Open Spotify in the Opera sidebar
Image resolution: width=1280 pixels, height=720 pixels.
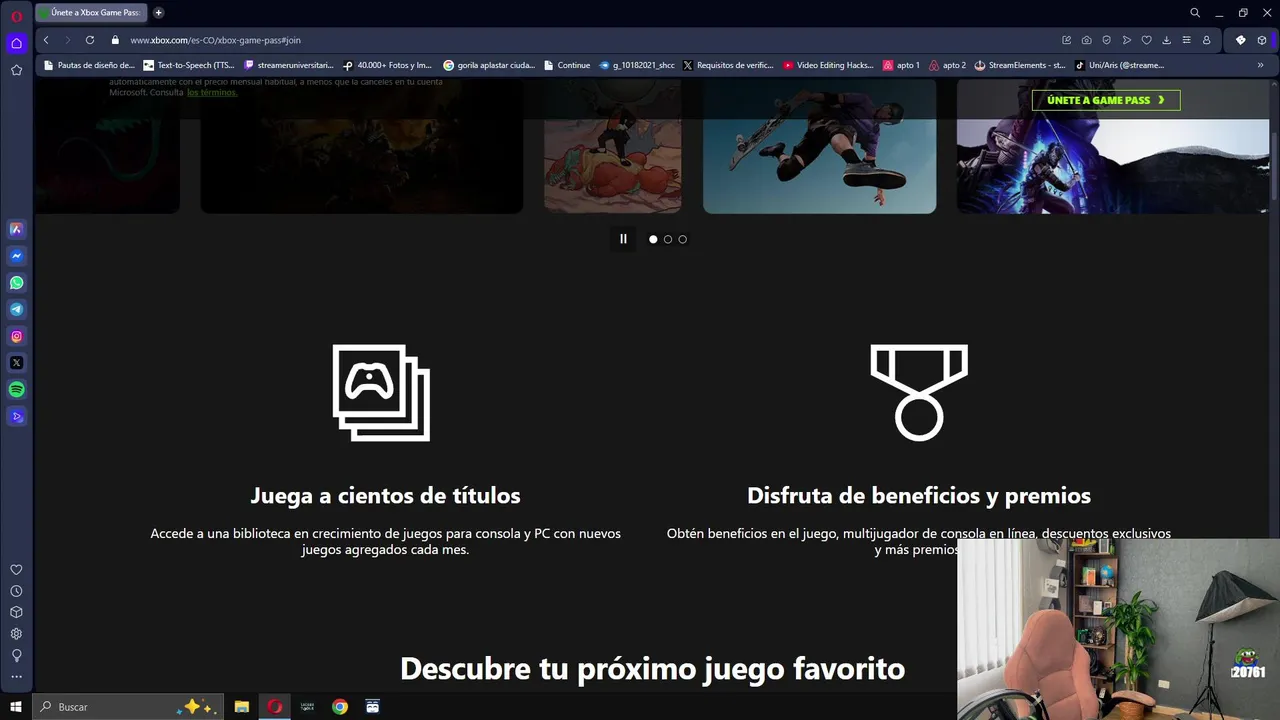coord(16,390)
